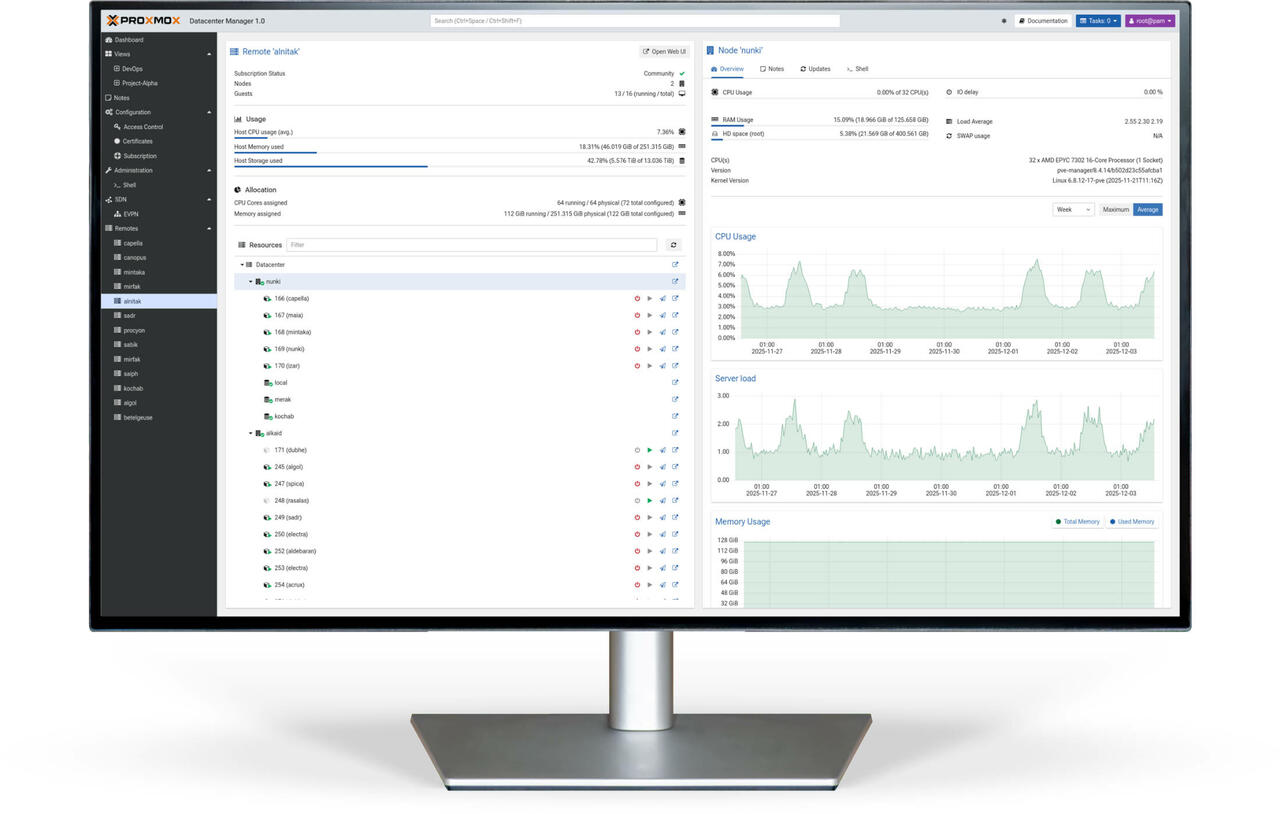Refresh the Resources list

(673, 244)
